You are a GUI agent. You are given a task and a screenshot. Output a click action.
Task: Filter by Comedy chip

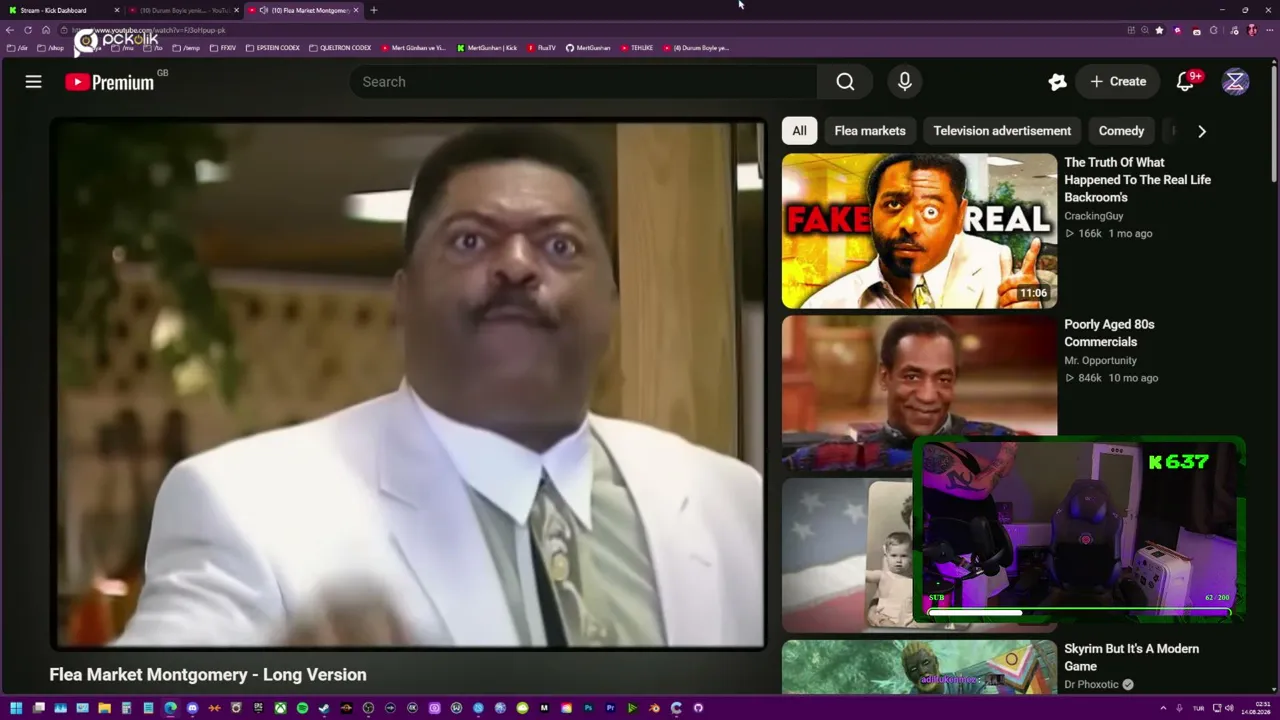pyautogui.click(x=1121, y=131)
